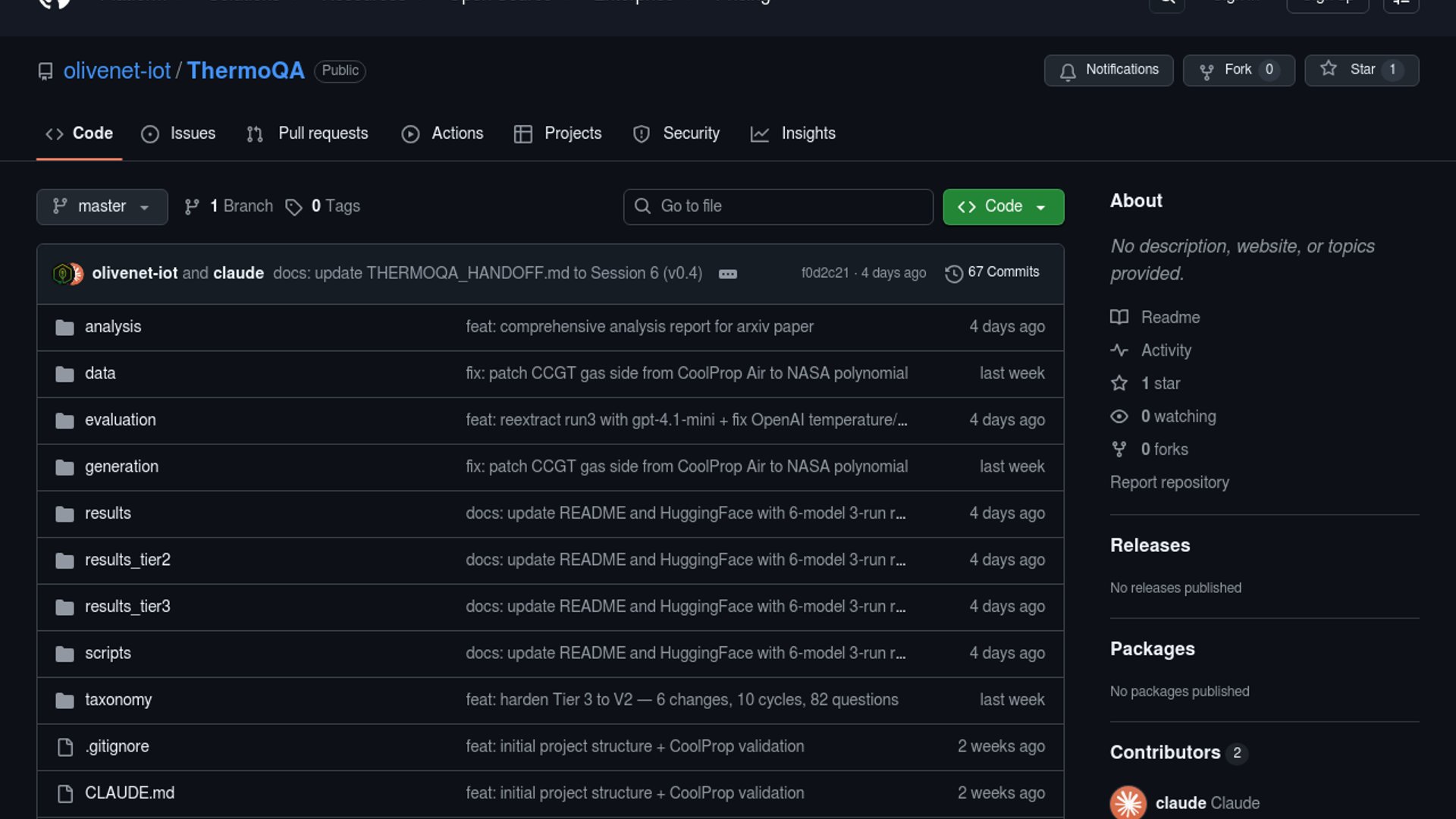Click the Star icon button
1456x819 pixels.
point(1329,69)
